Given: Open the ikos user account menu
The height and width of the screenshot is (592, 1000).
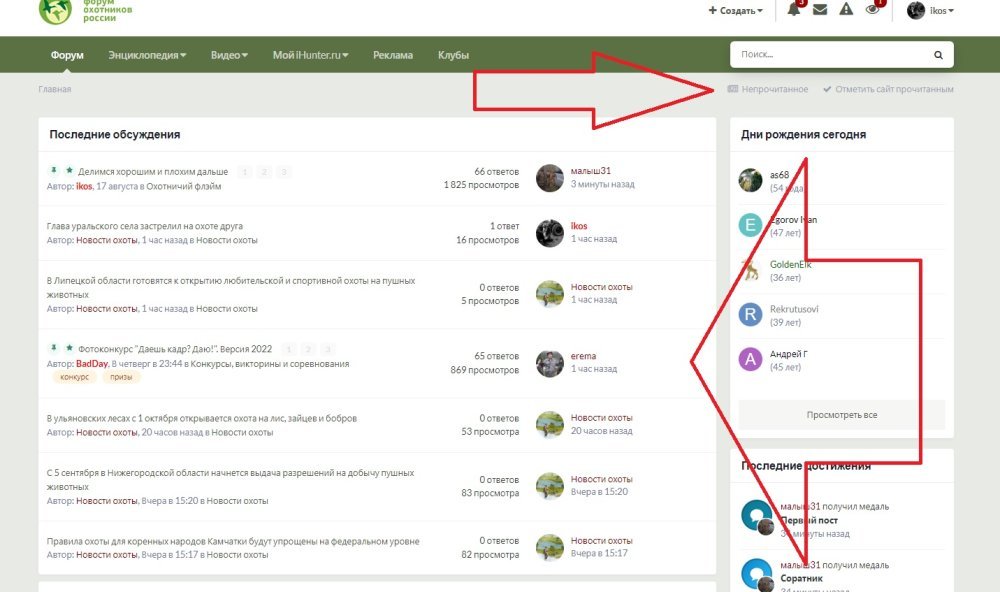Looking at the screenshot, I should coord(930,10).
